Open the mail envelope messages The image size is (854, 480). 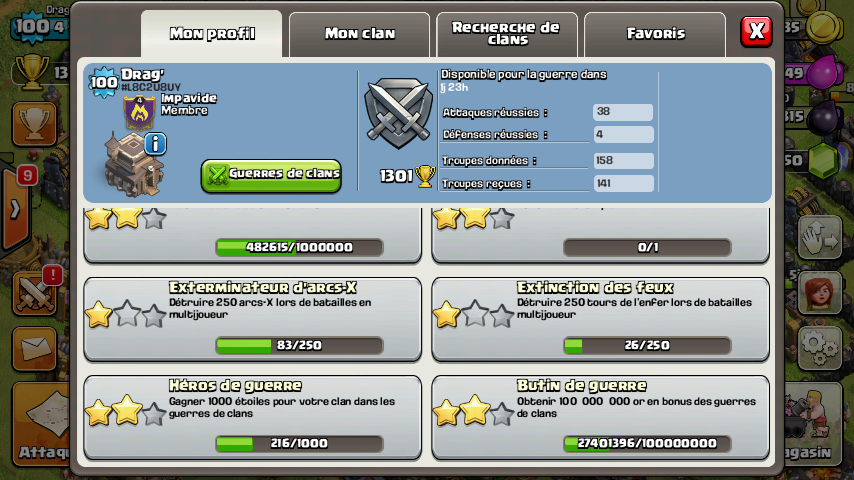click(x=34, y=349)
